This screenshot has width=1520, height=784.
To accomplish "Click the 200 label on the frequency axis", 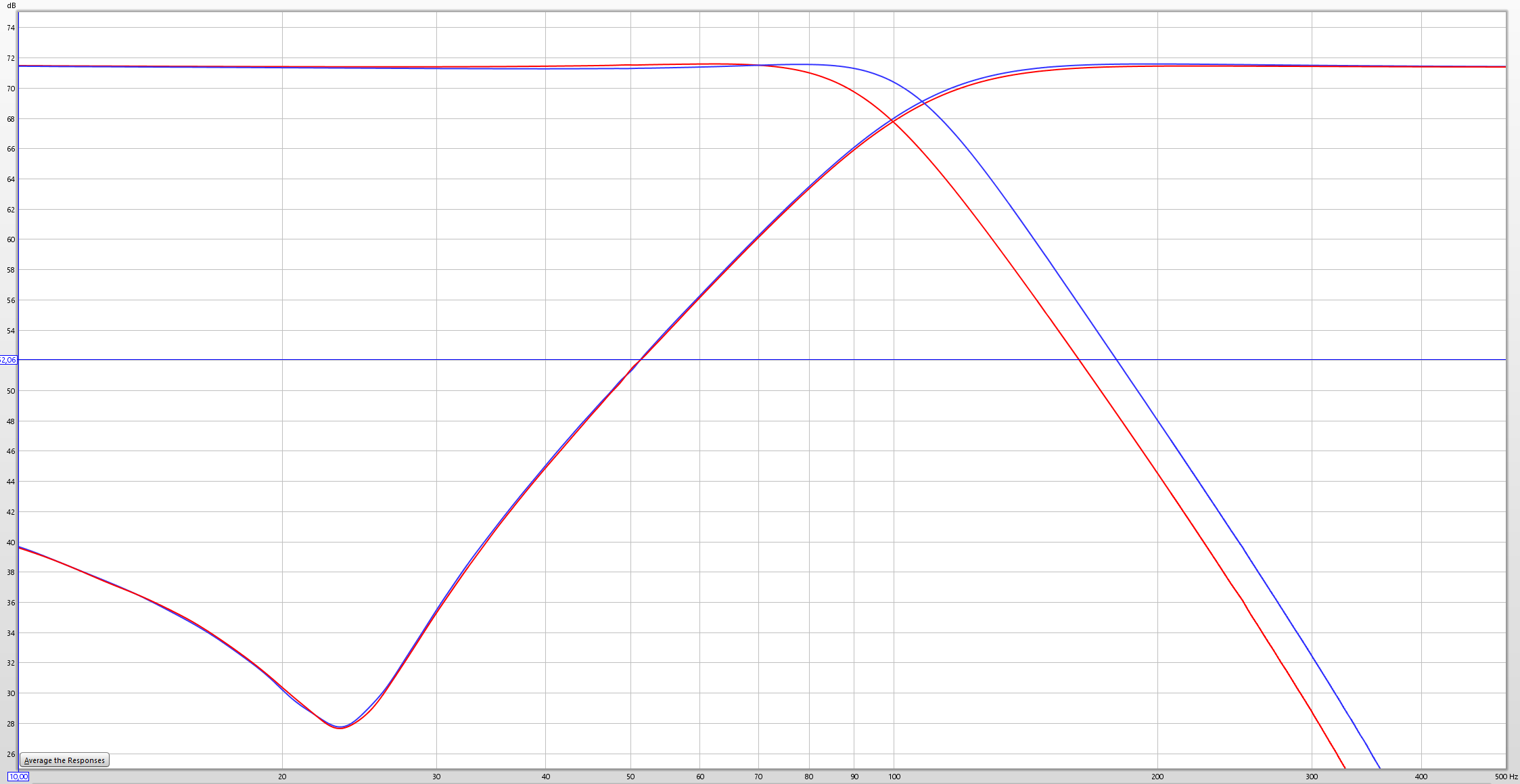I will tap(1157, 777).
